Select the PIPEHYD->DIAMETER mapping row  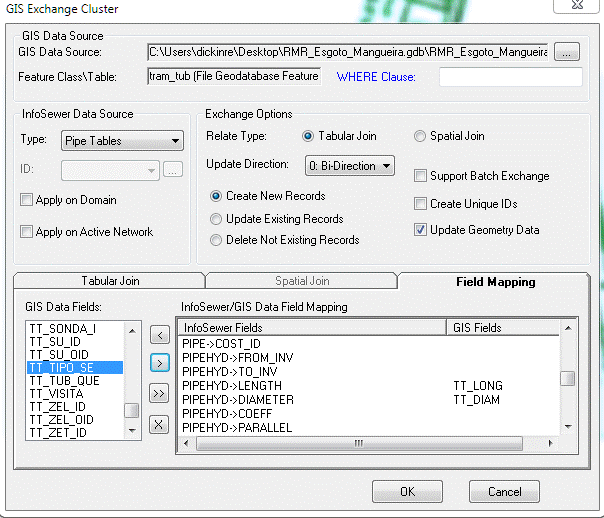(370, 400)
